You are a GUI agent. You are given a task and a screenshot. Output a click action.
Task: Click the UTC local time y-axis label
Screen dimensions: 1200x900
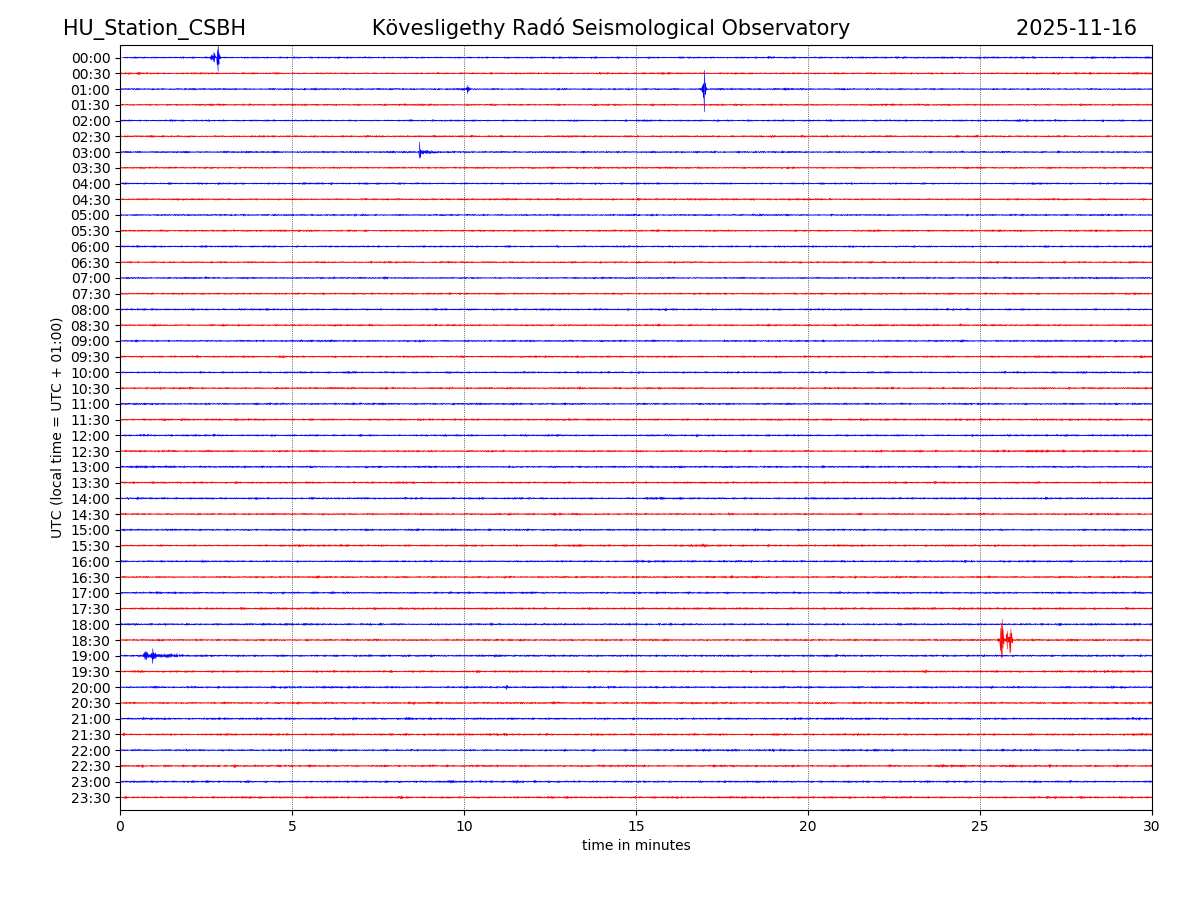pos(57,427)
